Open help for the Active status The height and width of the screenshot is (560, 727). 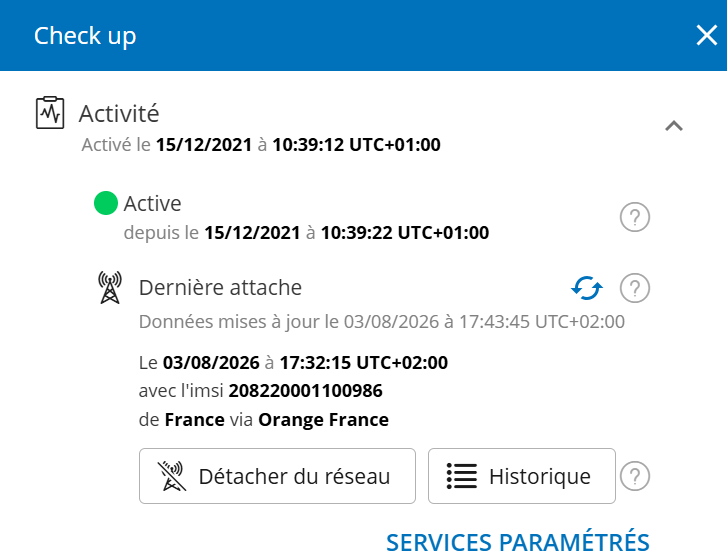pyautogui.click(x=635, y=217)
